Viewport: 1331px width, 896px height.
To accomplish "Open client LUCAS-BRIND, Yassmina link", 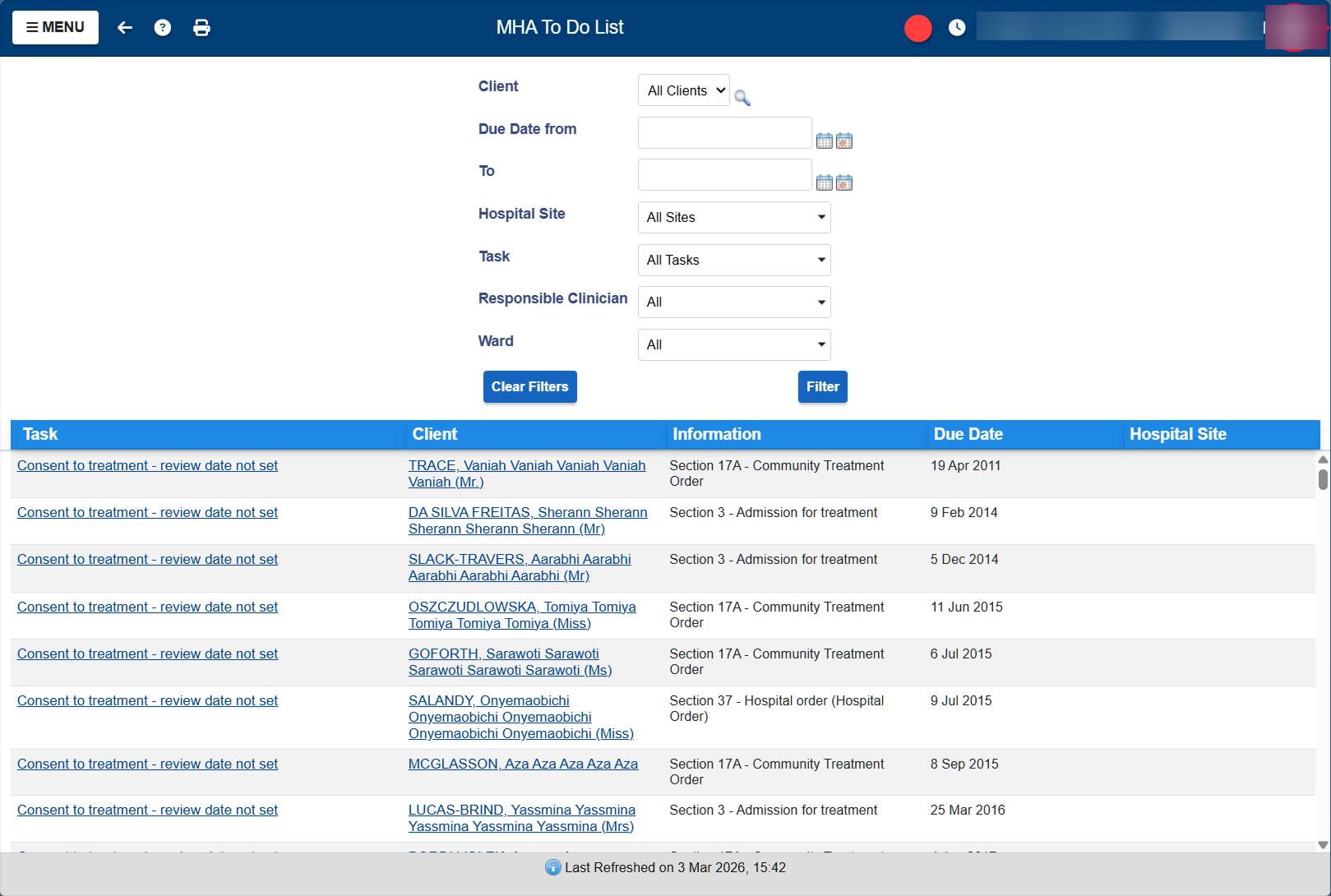I will tap(522, 818).
